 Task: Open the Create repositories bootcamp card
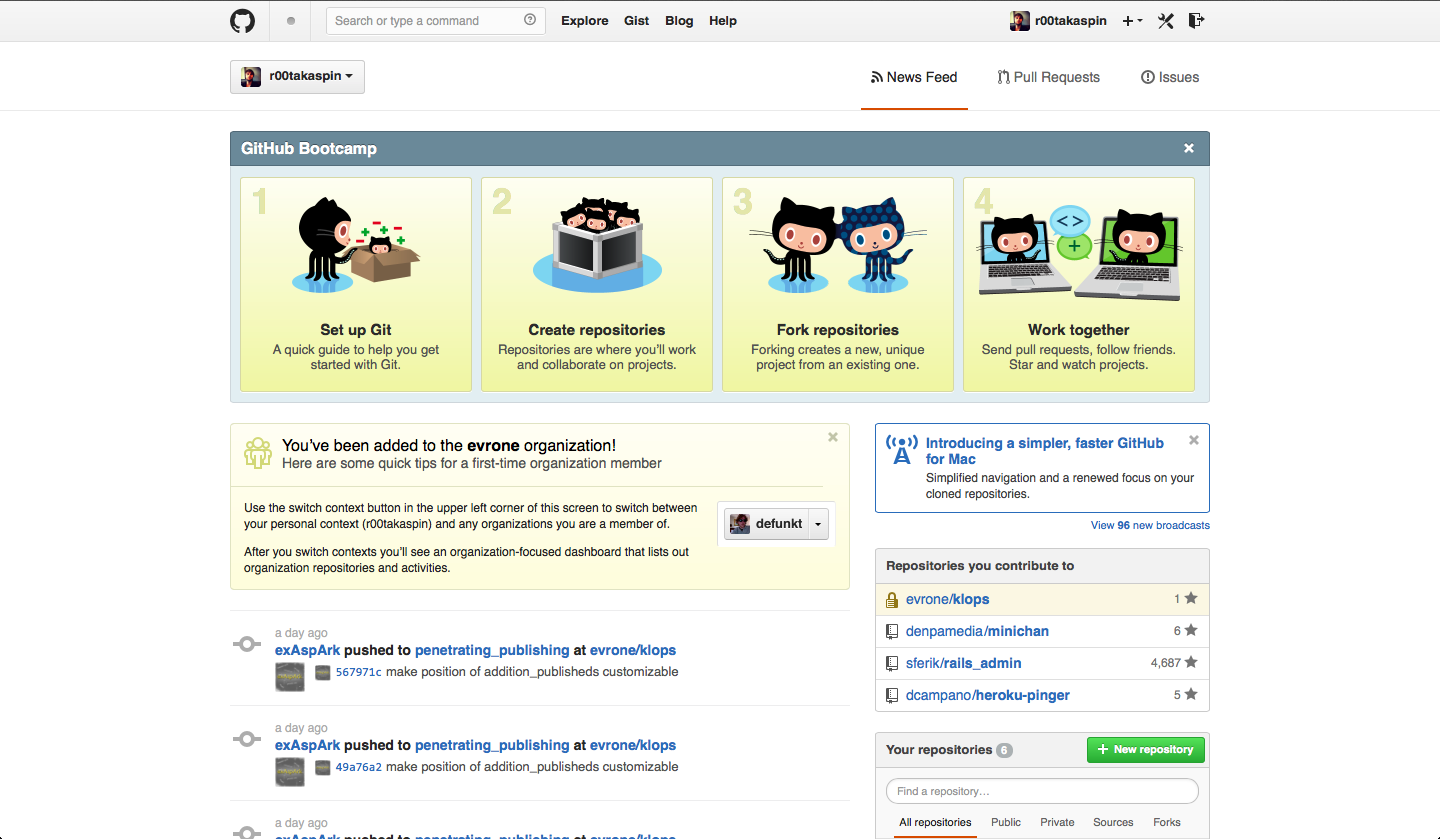pyautogui.click(x=597, y=285)
